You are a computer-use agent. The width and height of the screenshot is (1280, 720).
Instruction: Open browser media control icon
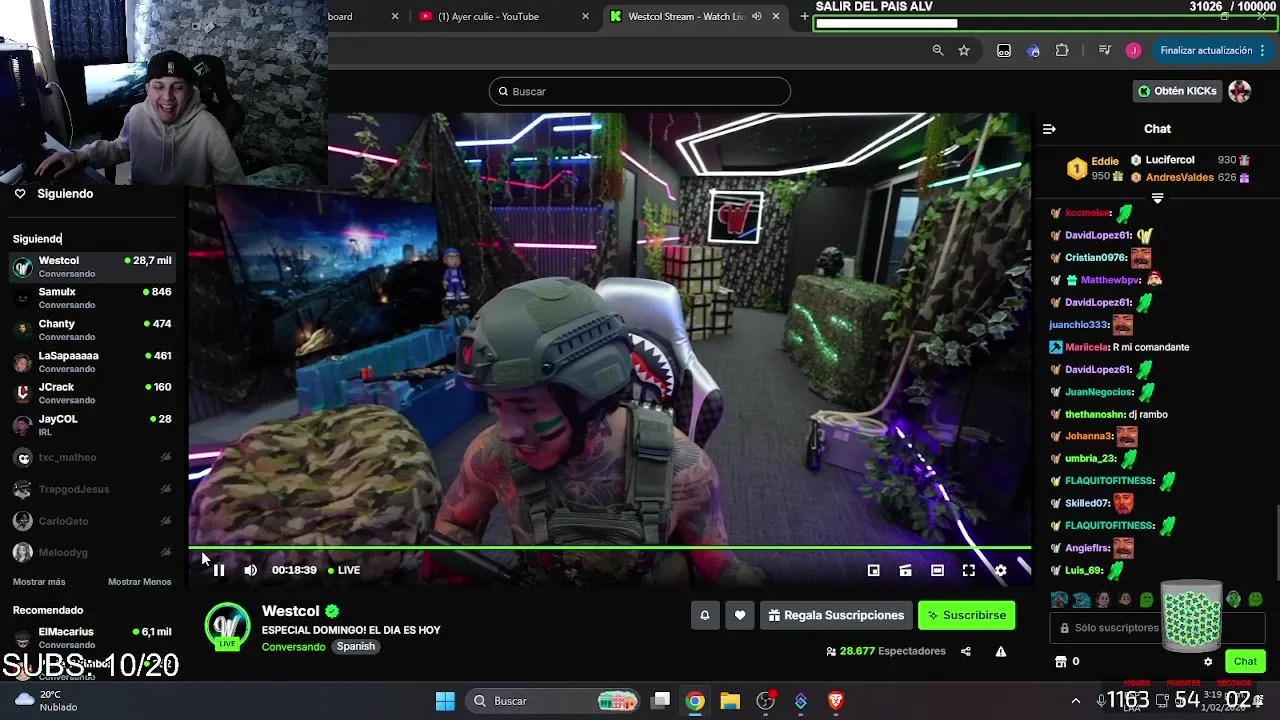[x=1104, y=50]
